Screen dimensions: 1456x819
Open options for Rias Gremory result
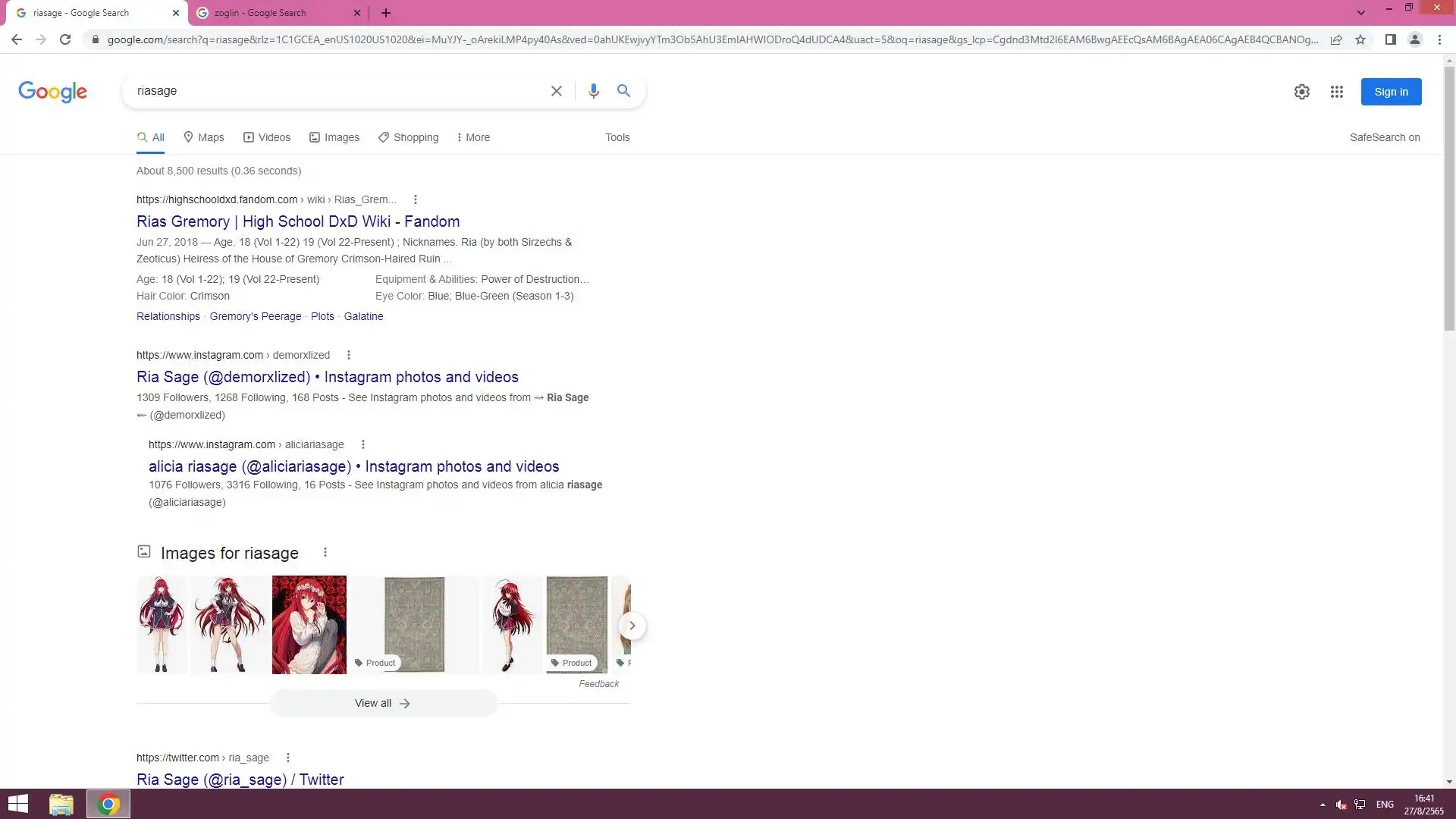(x=415, y=199)
